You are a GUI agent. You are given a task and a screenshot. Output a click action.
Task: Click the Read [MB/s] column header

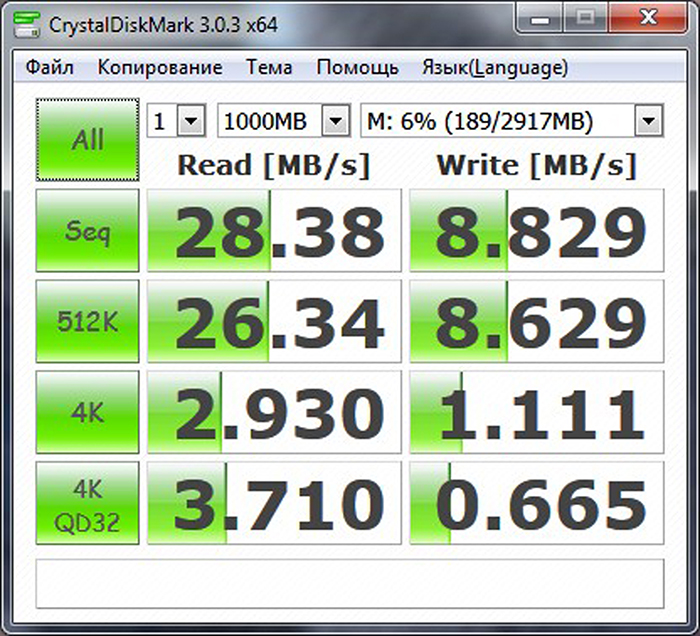tap(274, 166)
